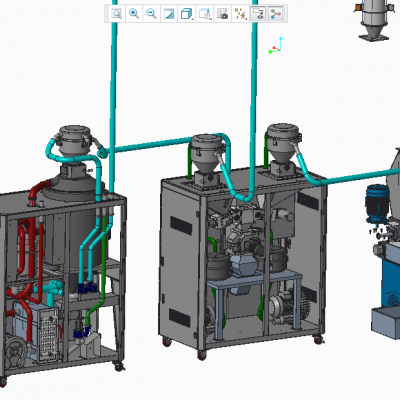The image size is (400, 400).
Task: Open the saved view states dropdown
Action: [x=204, y=14]
